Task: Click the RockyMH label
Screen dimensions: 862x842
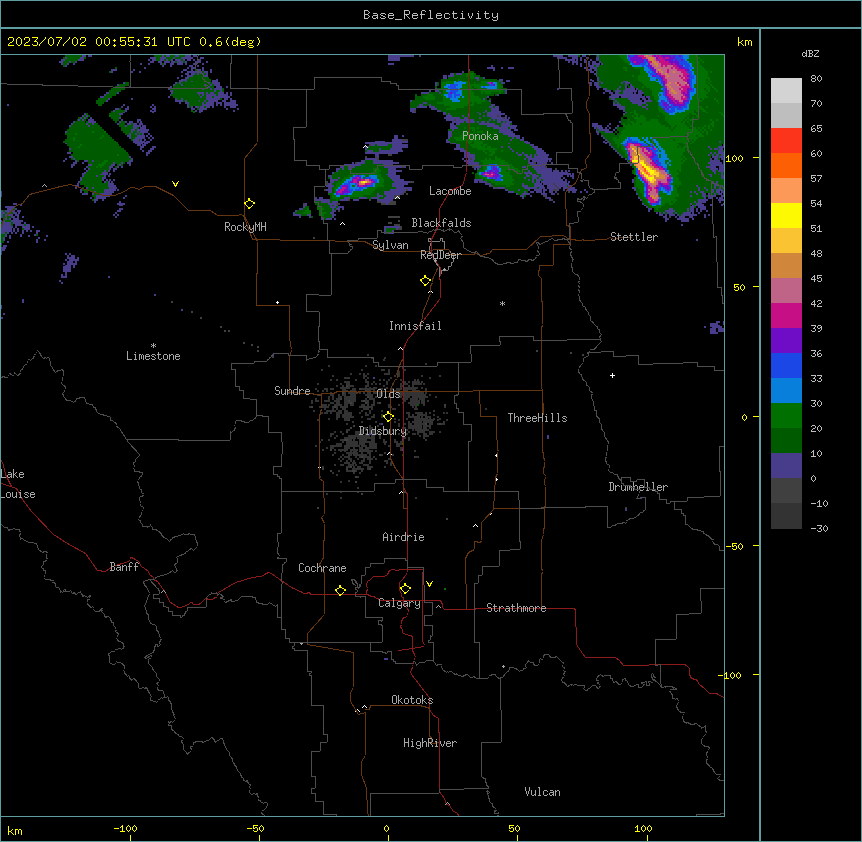Action: (x=245, y=227)
